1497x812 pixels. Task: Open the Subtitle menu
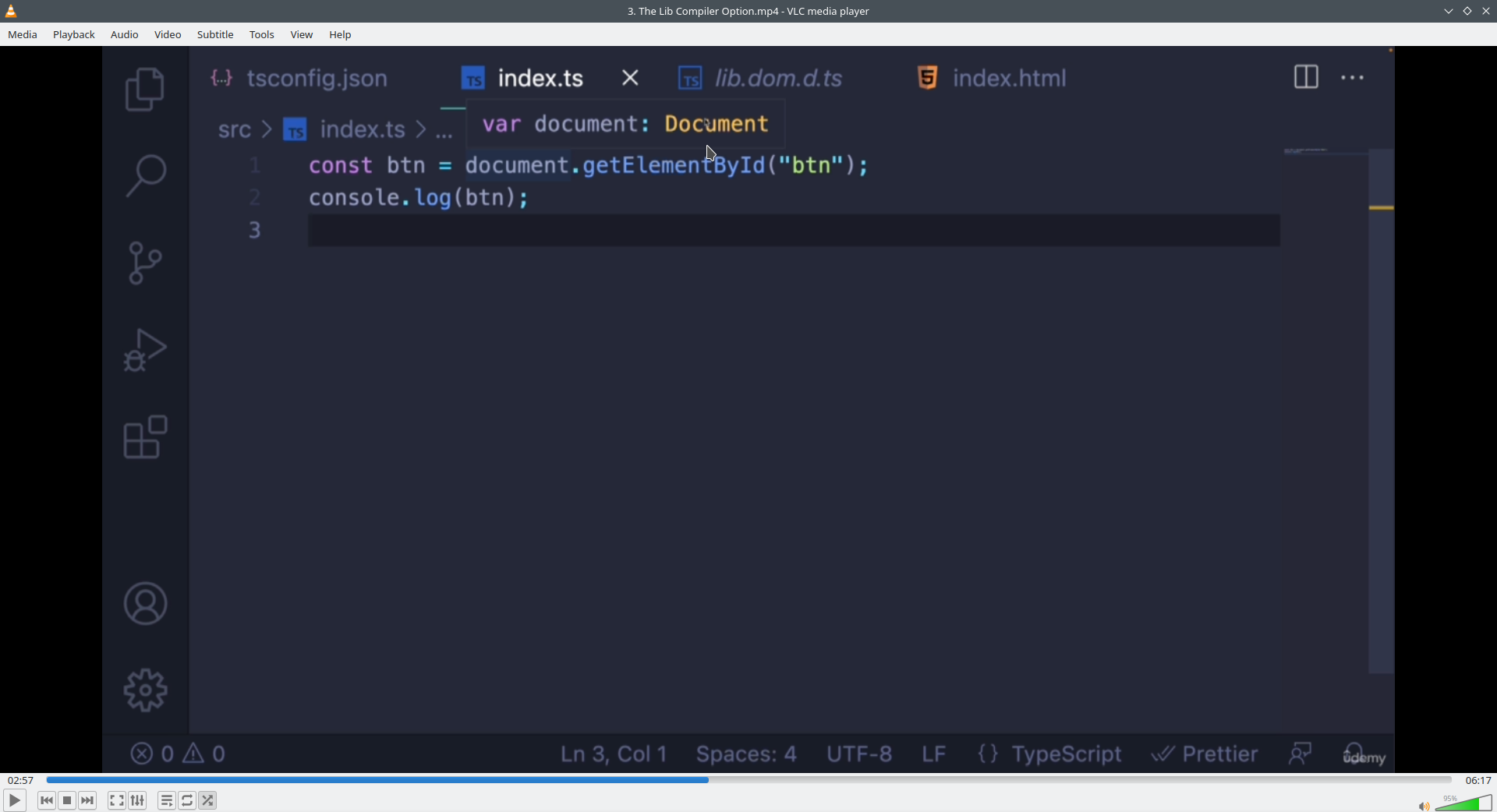click(x=216, y=35)
